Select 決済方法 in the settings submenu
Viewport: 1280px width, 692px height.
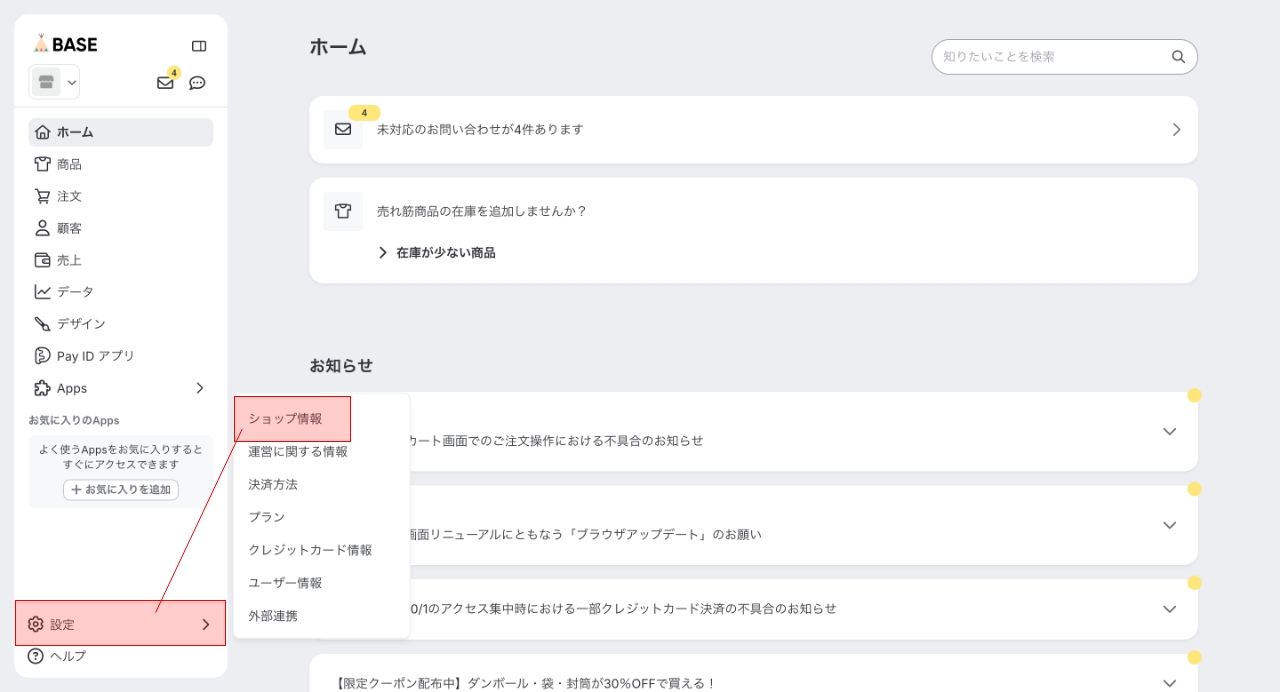273,485
